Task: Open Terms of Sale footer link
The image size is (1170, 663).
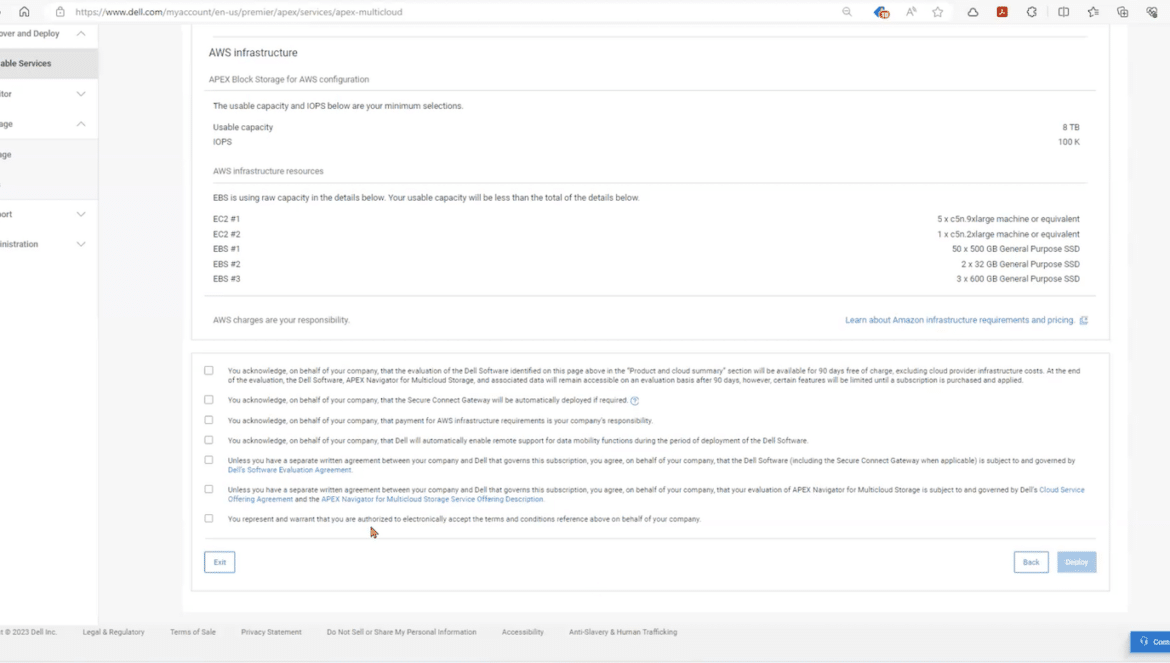Action: [x=193, y=632]
